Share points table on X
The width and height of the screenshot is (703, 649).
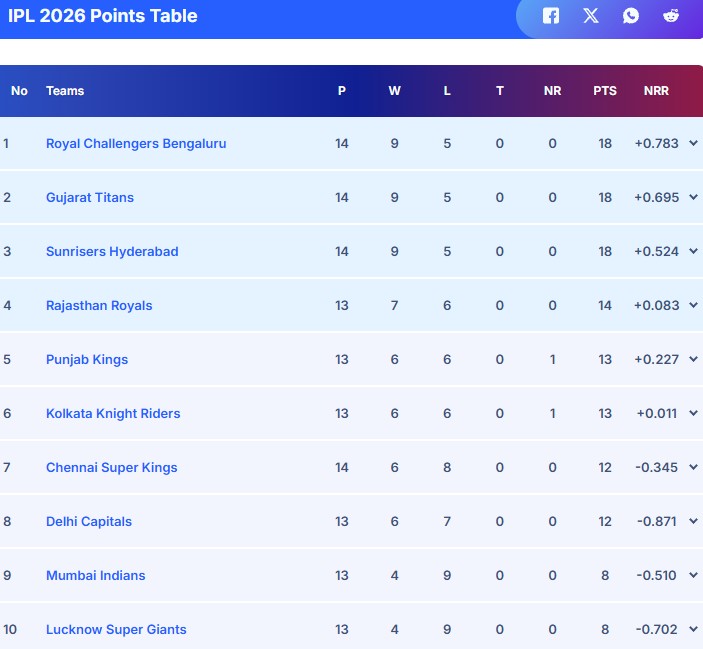(x=590, y=16)
